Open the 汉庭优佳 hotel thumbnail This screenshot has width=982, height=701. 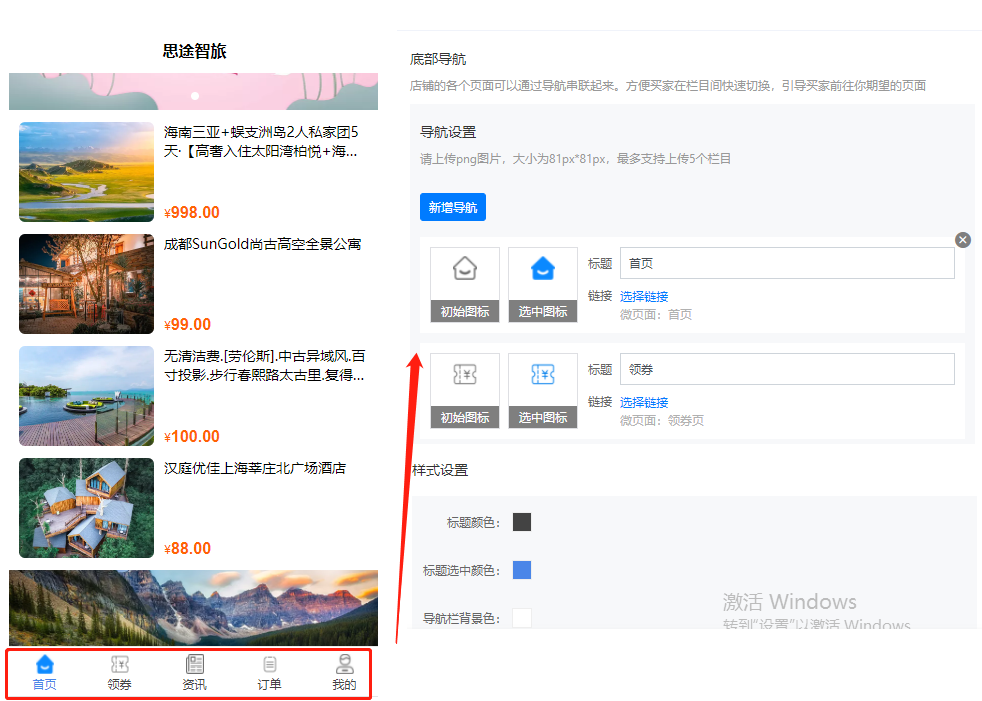click(x=86, y=508)
